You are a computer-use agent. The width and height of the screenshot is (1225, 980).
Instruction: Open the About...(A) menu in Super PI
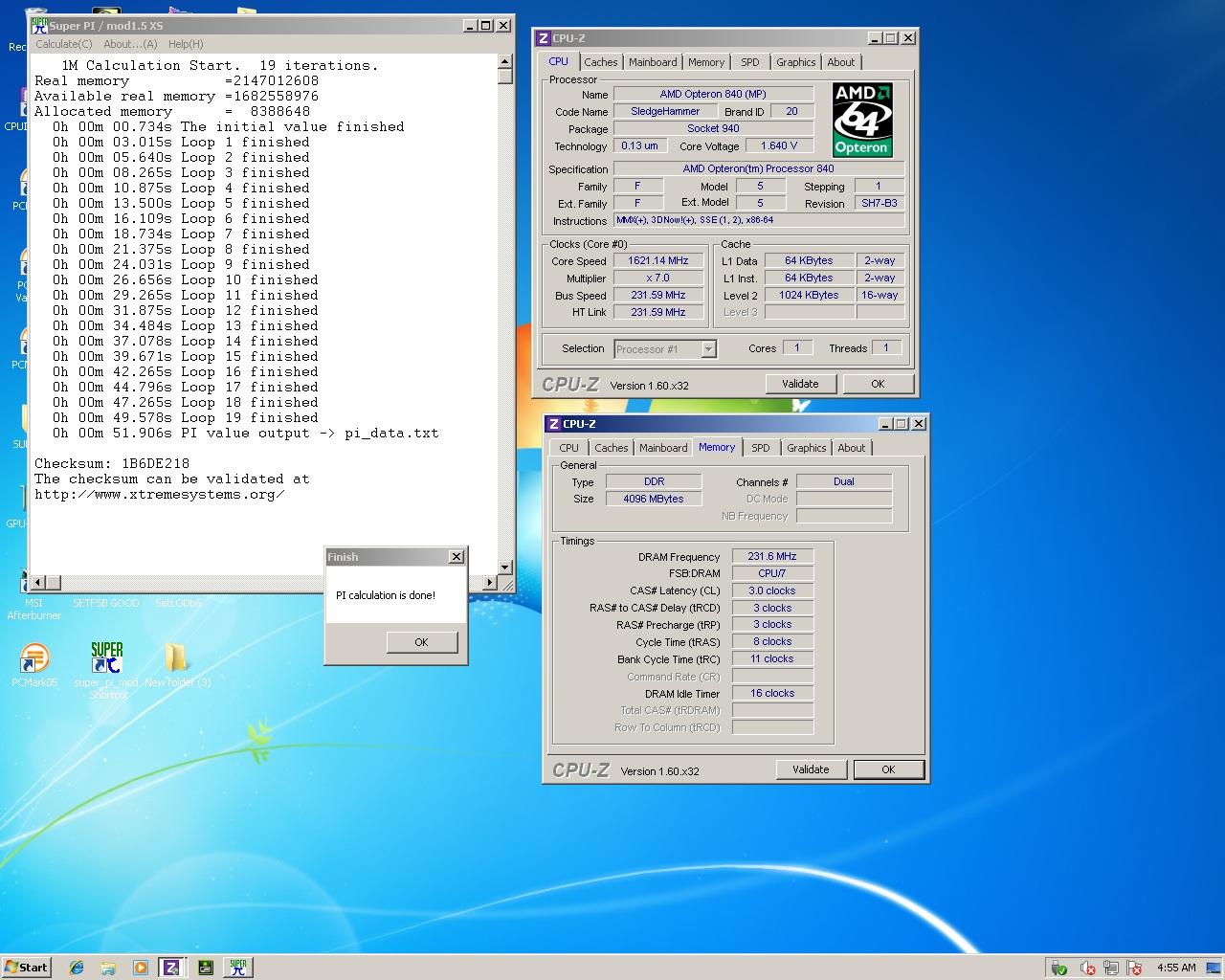click(130, 44)
